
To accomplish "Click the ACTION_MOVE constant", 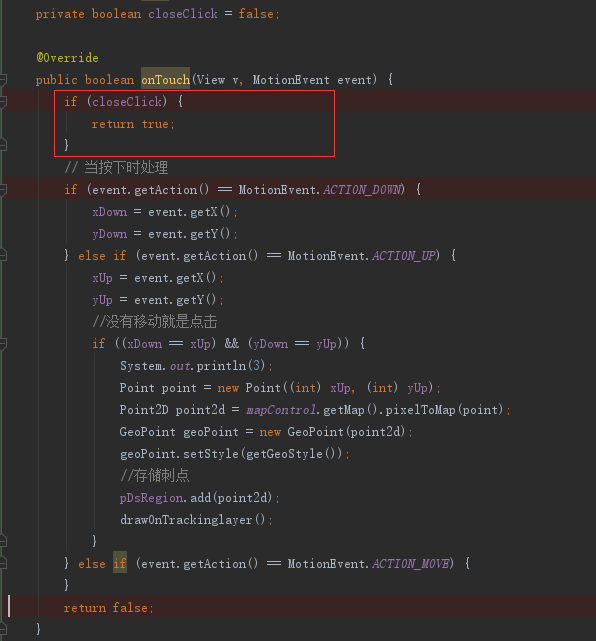I will (x=411, y=564).
